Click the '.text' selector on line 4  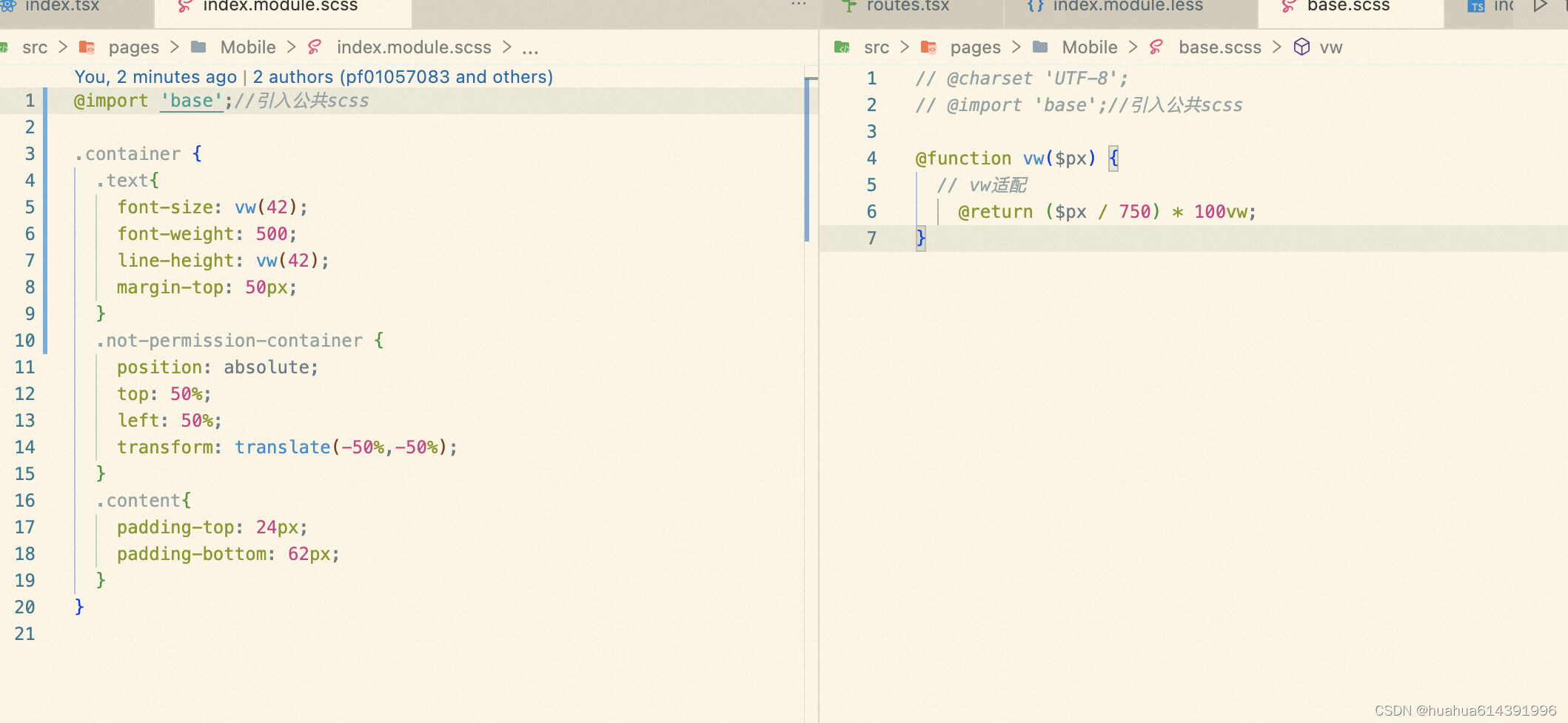(122, 181)
